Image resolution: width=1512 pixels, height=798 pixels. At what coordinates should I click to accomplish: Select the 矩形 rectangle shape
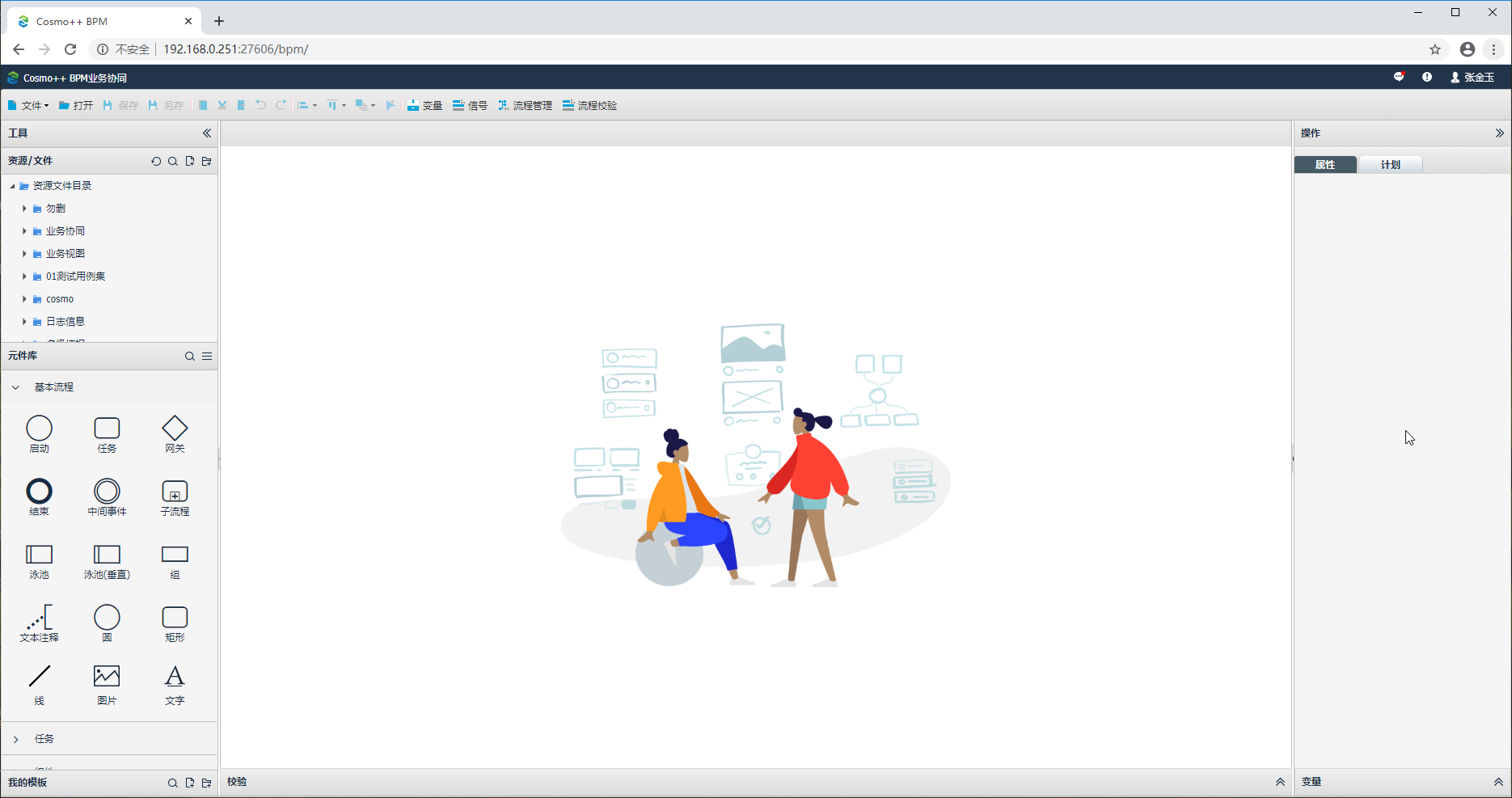175,623
